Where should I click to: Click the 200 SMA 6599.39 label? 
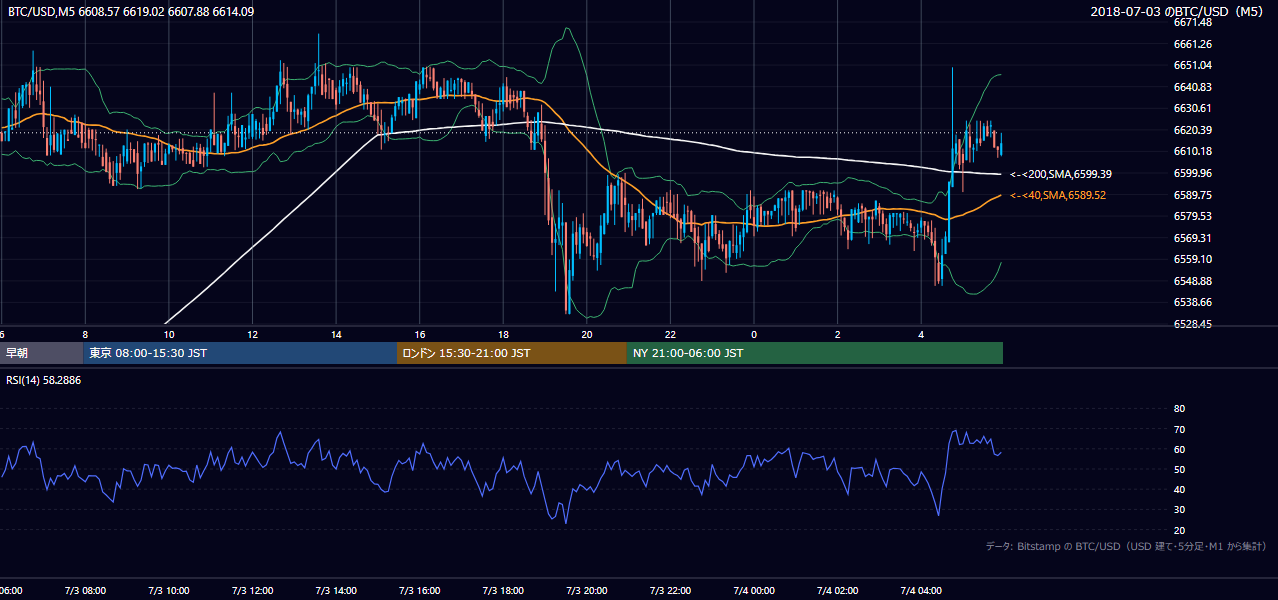pyautogui.click(x=1061, y=174)
